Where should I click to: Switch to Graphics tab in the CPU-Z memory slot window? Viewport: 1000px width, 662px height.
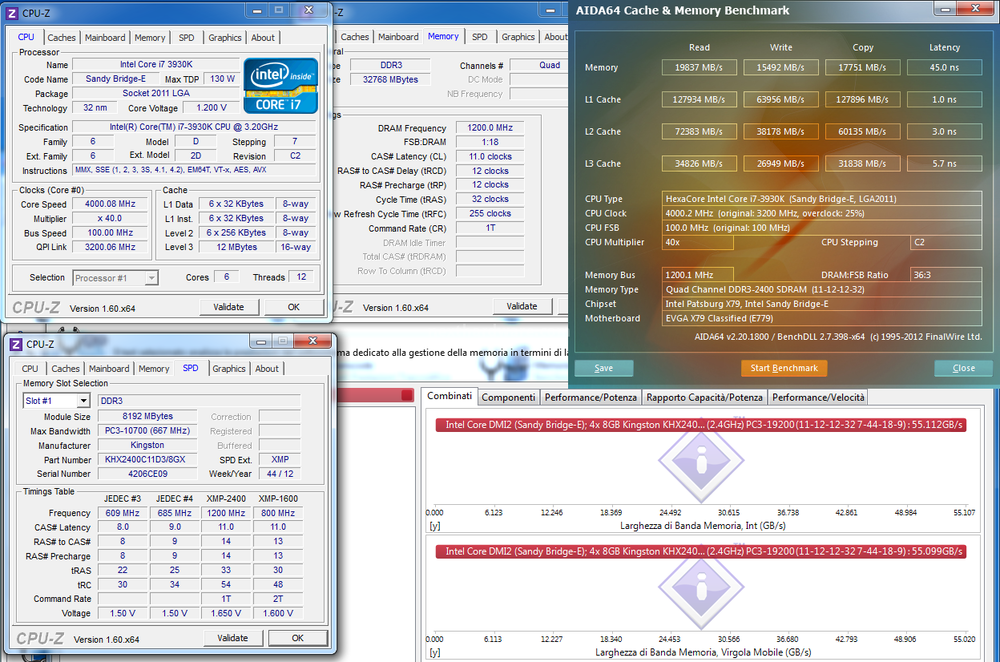point(229,369)
